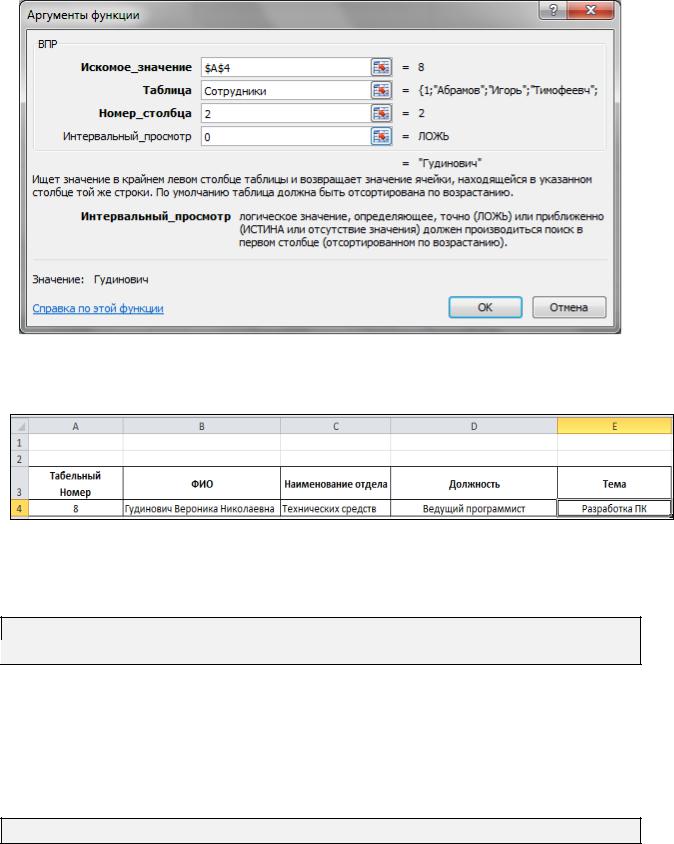Image resolution: width=674 pixels, height=844 pixels.
Task: Select cell Гудинович Вероника Николаевна
Action: [x=202, y=509]
